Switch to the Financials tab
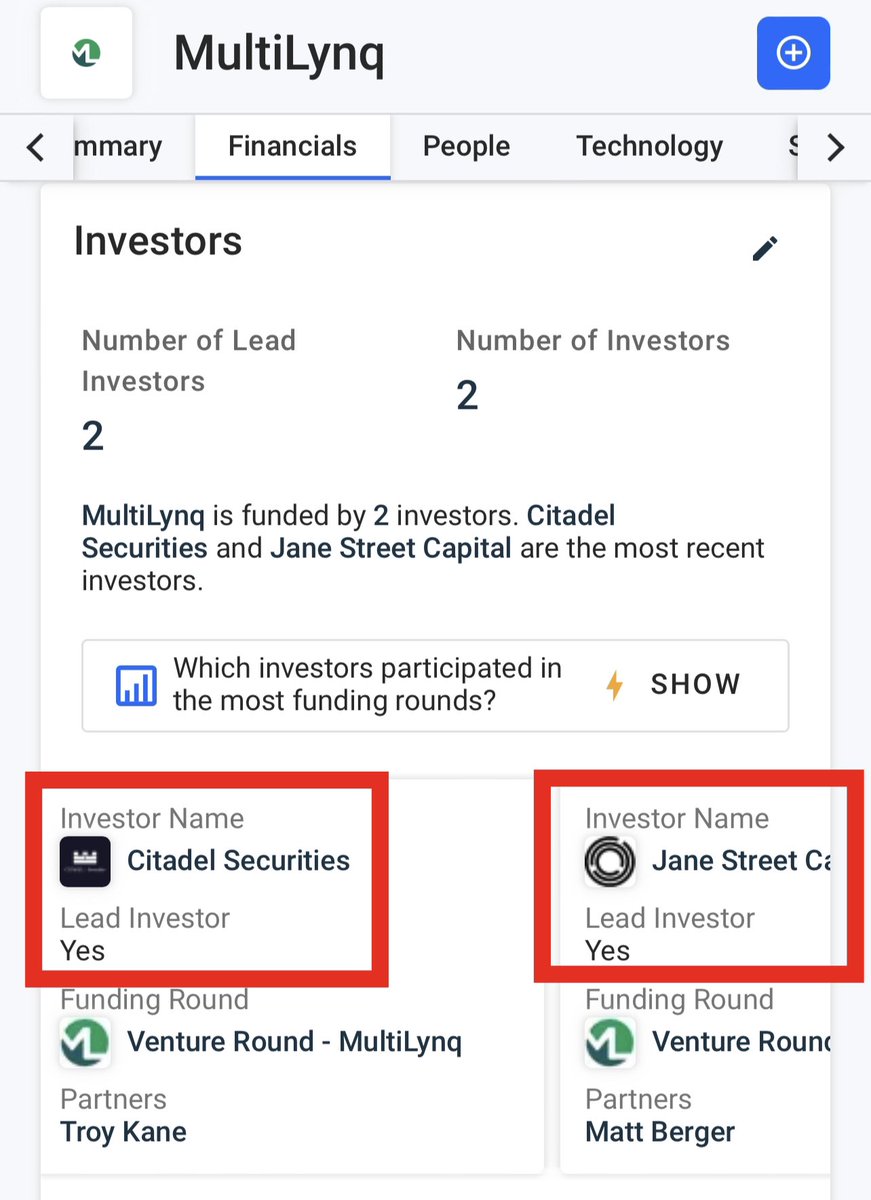This screenshot has height=1200, width=871. coord(292,147)
